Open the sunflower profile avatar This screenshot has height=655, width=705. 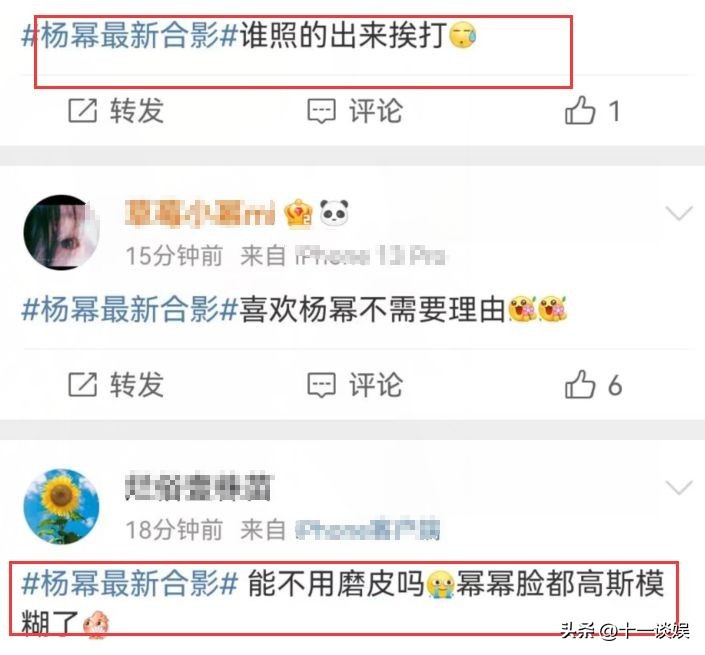61,507
